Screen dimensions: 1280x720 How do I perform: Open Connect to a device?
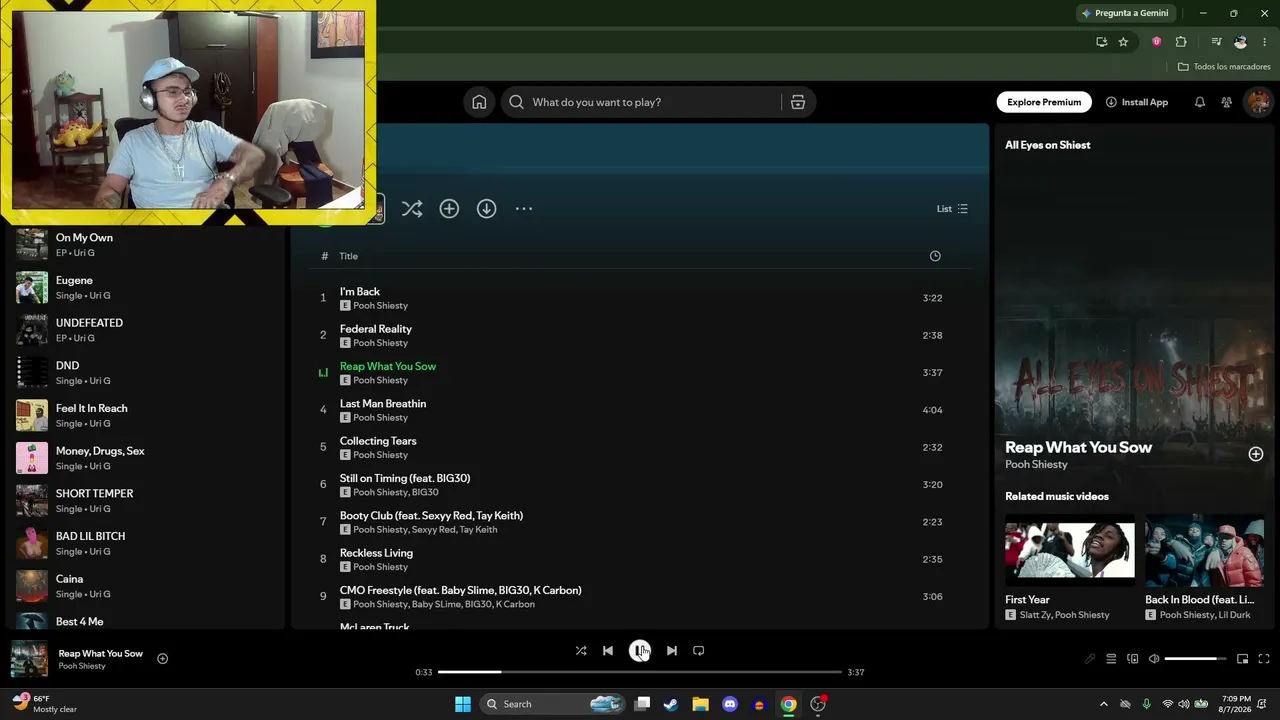(1133, 659)
